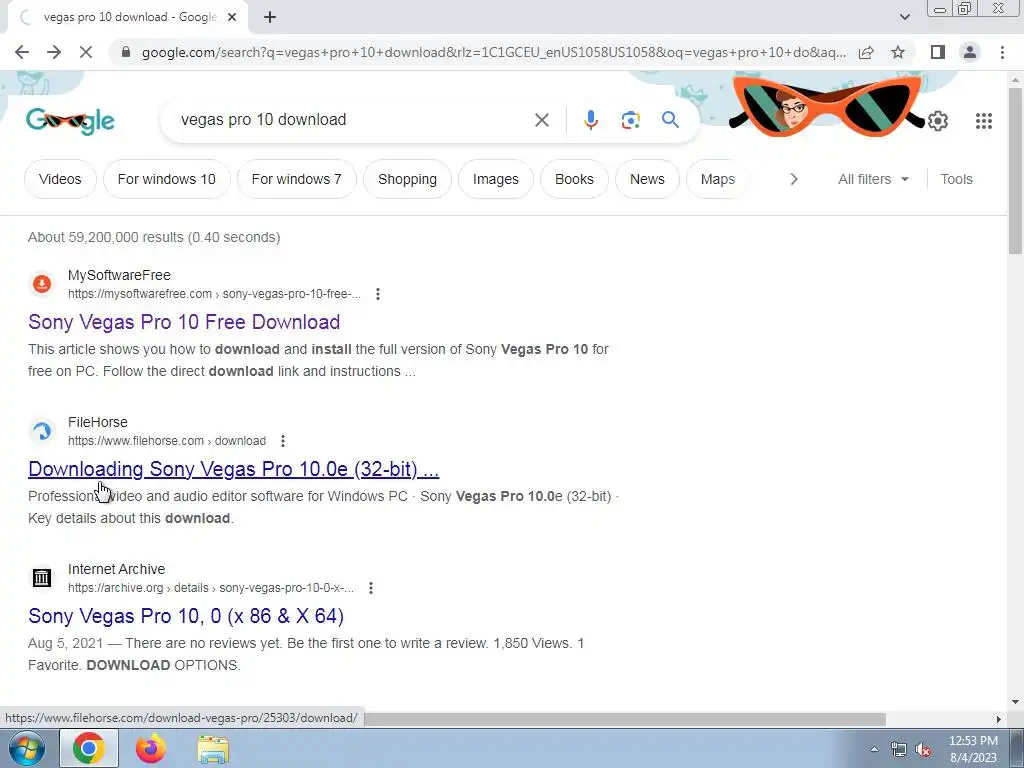Click the MySoftwareFree site favicon
This screenshot has height=768, width=1024.
[42, 284]
